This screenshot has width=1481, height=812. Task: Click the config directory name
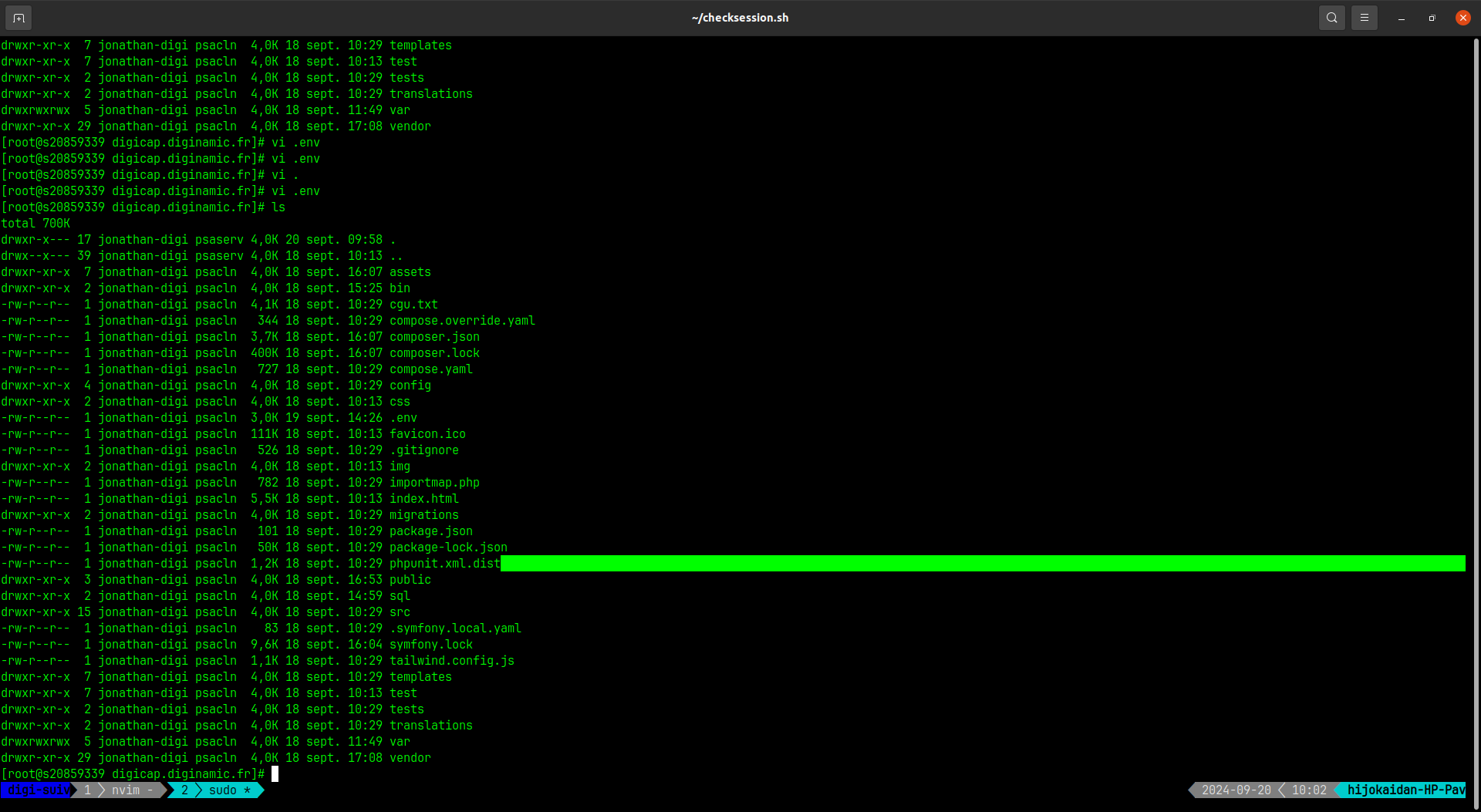click(410, 386)
